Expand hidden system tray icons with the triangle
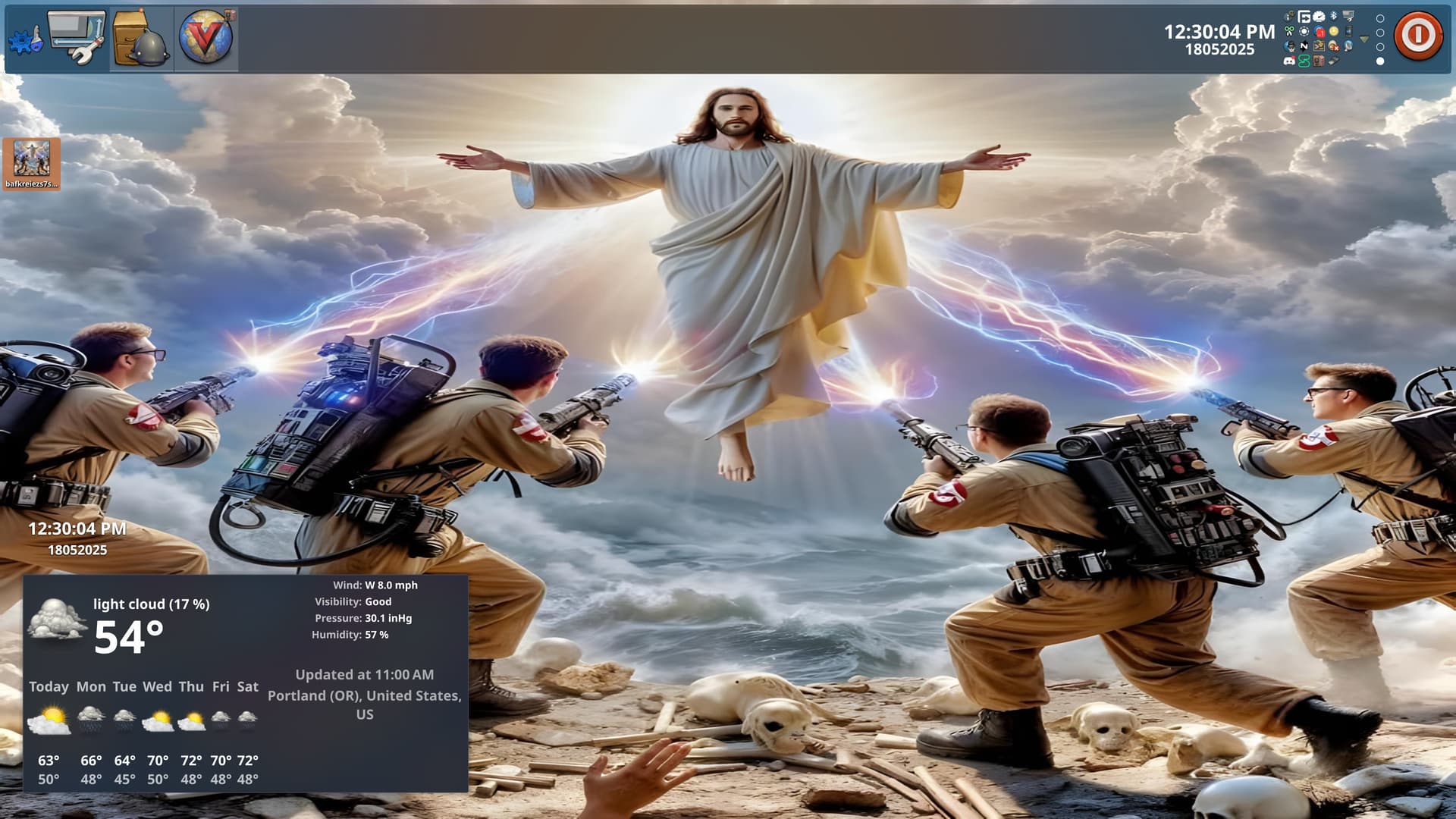The image size is (1456, 819). point(1364,39)
